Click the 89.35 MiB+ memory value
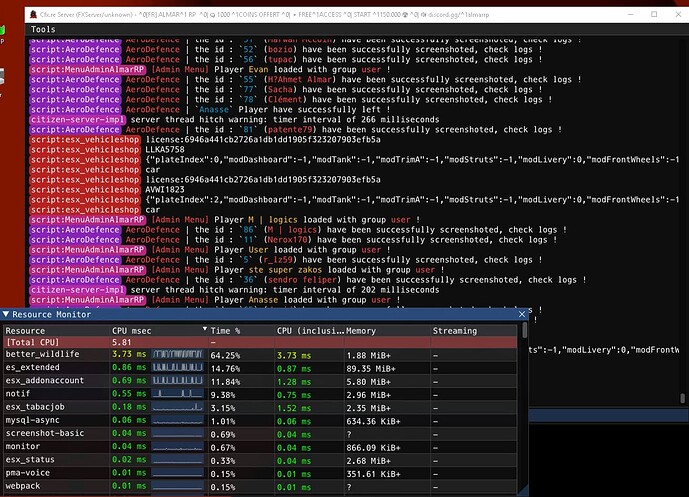Viewport: 689px width, 497px height. (371, 368)
